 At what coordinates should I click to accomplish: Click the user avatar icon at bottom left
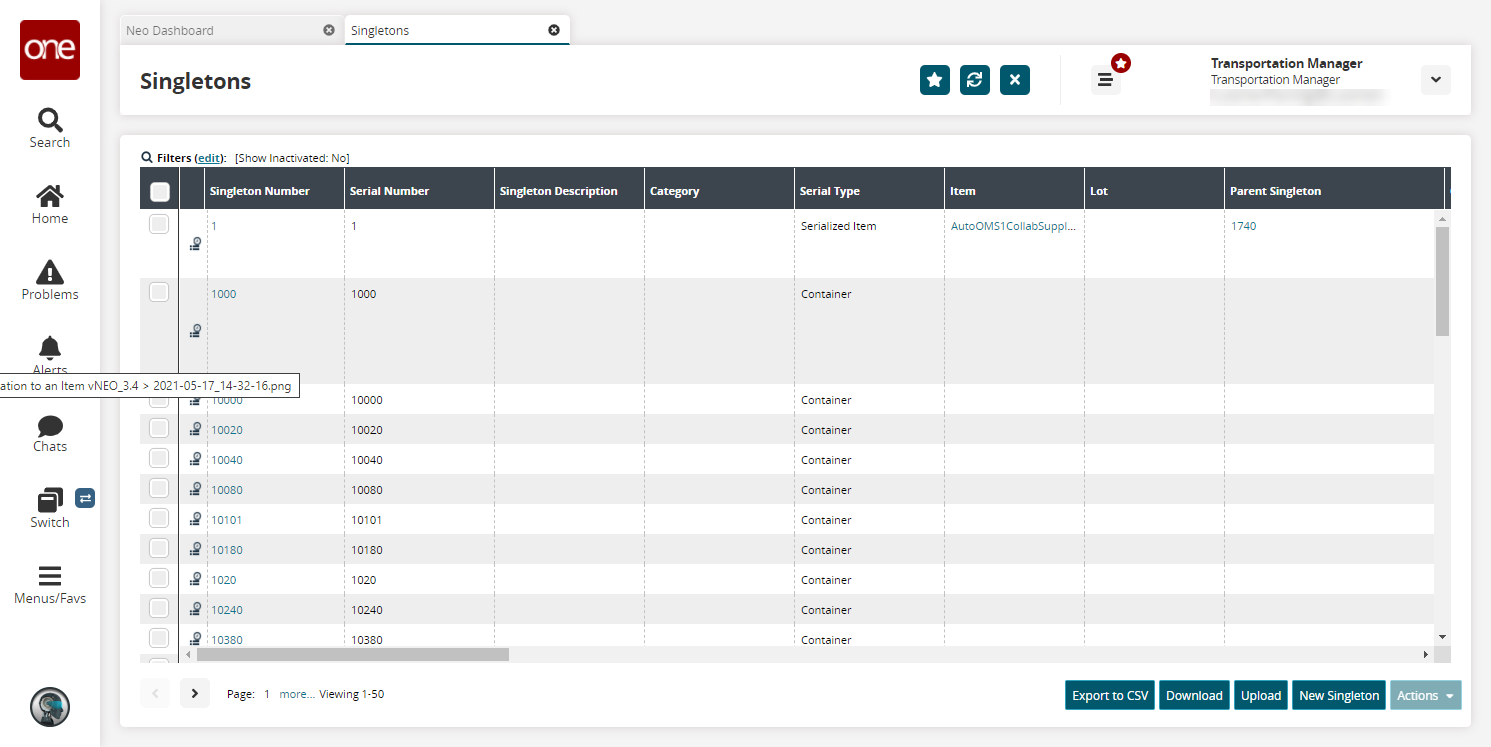pos(50,707)
